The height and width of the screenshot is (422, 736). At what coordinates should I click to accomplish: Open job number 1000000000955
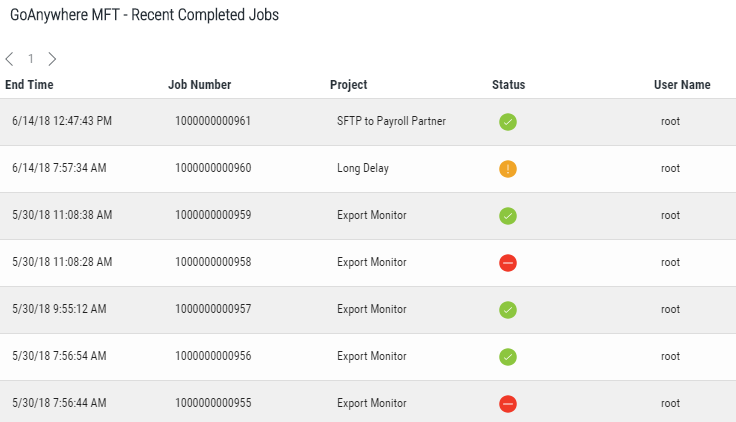pos(213,403)
